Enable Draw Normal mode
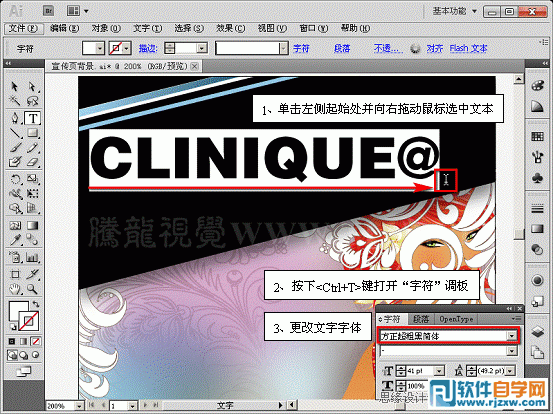Screen dimensions: 553x414 12,355
